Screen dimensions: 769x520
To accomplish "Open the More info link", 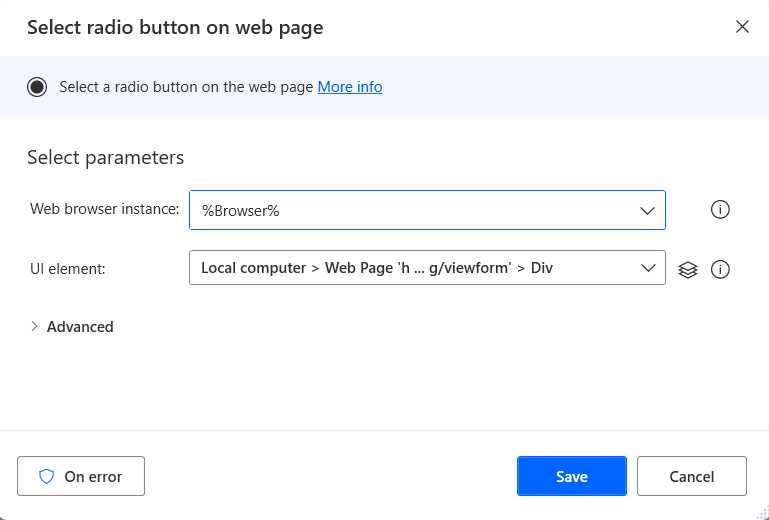I will click(x=350, y=87).
